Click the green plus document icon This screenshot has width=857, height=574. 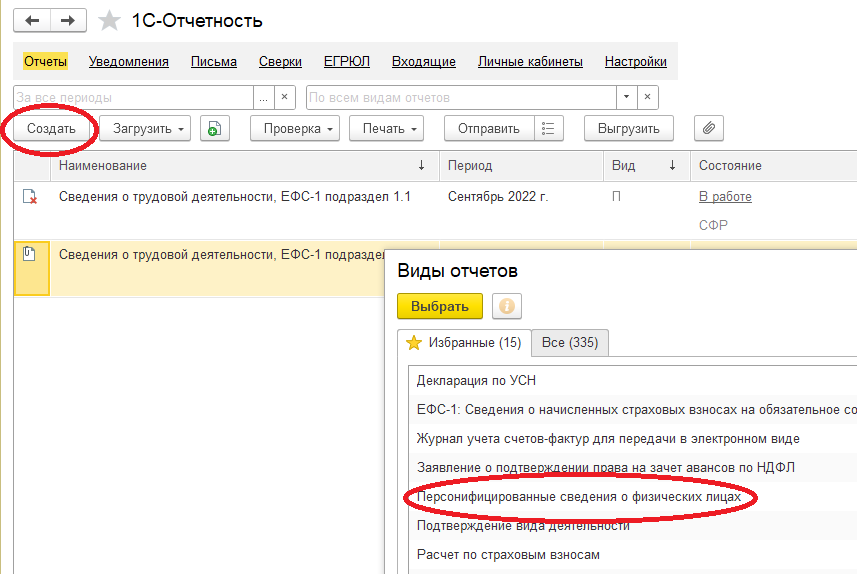[x=214, y=128]
